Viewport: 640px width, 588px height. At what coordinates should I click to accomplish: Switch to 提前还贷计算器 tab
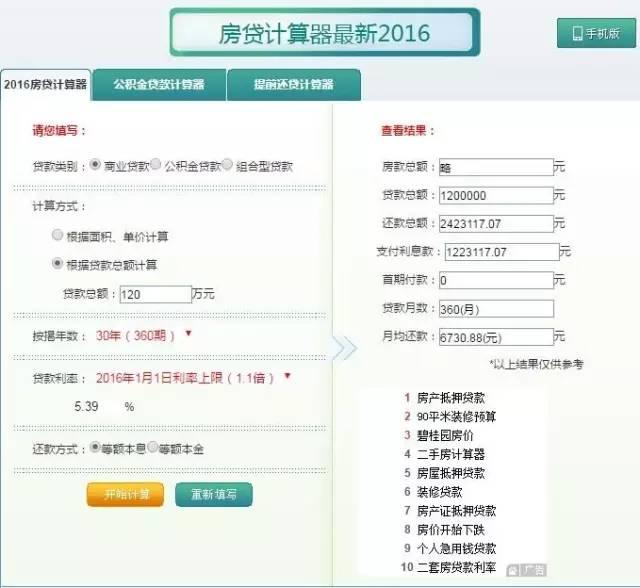point(293,84)
